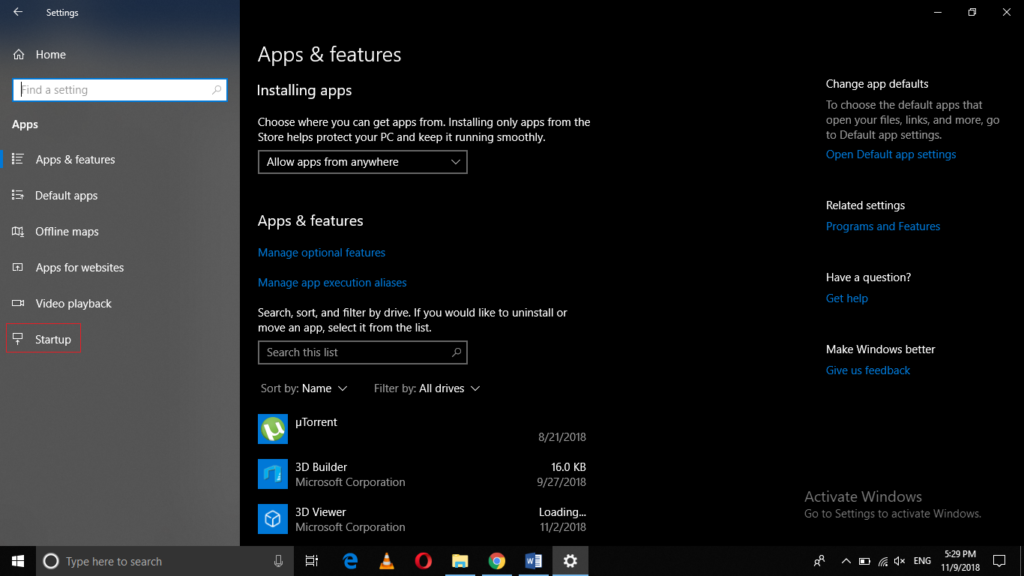Click the Search this list field
This screenshot has width=1024, height=576.
(362, 353)
